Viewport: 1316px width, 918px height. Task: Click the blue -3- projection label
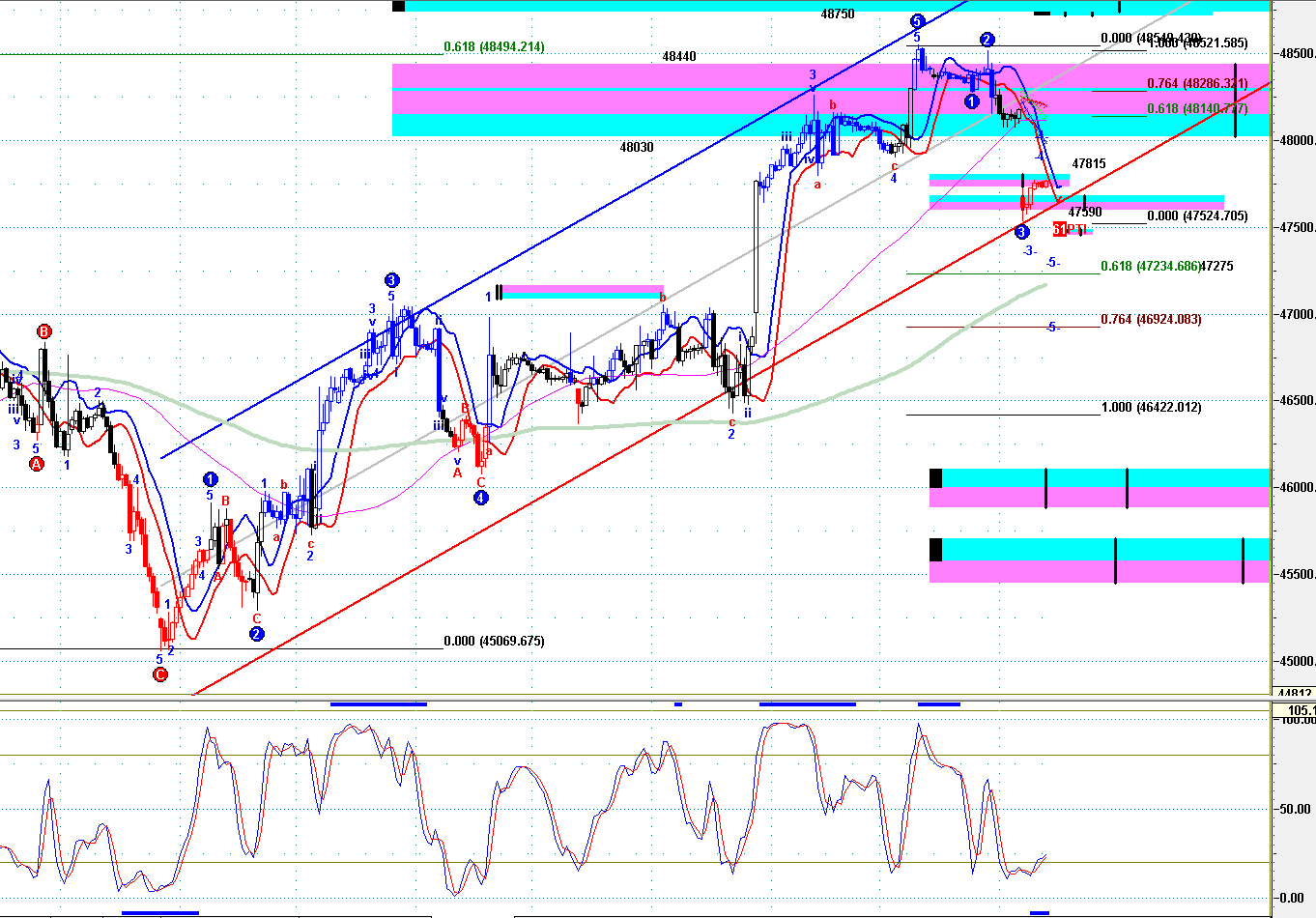click(x=1030, y=250)
